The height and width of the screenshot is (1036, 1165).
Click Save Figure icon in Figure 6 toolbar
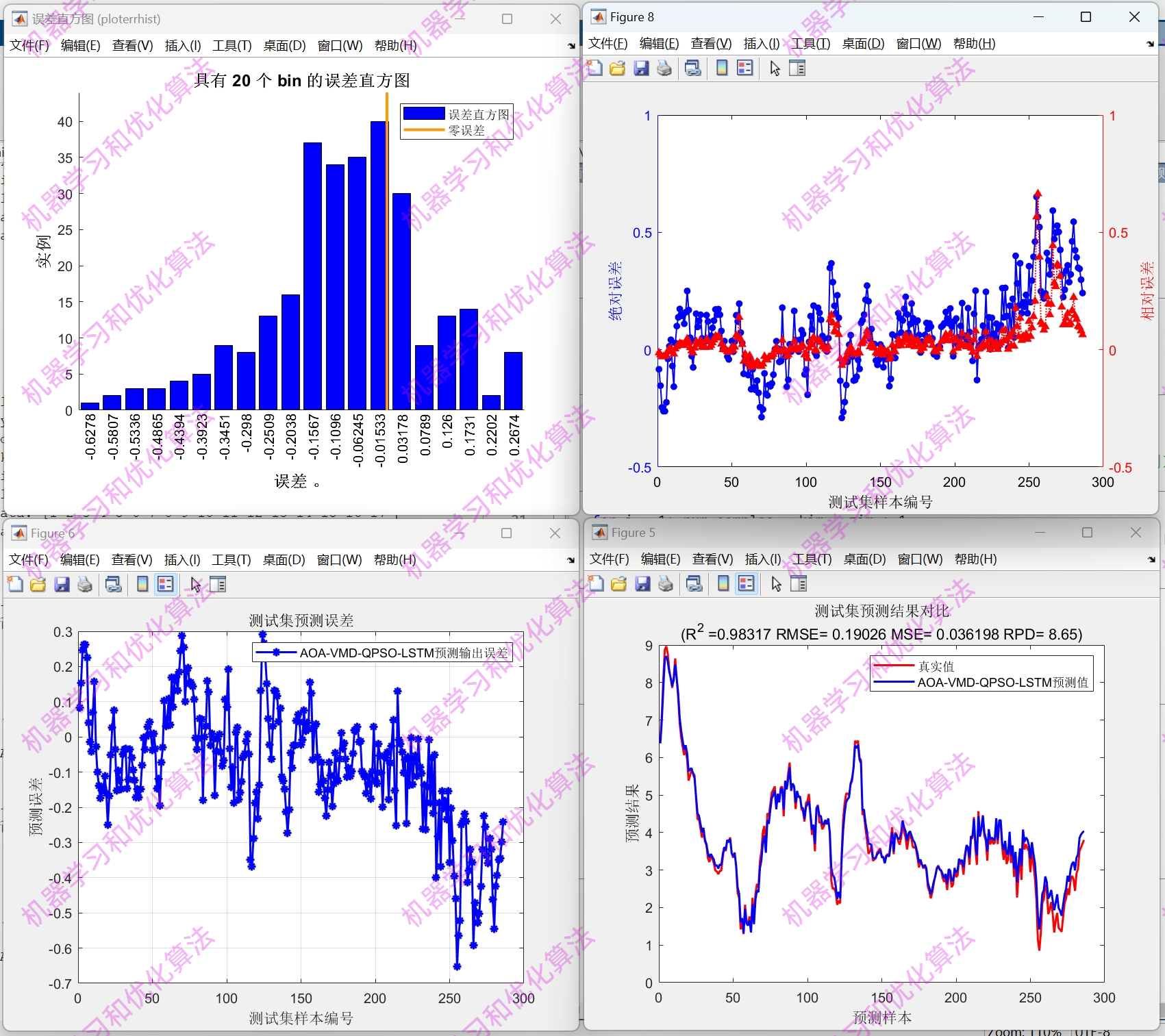[62, 584]
